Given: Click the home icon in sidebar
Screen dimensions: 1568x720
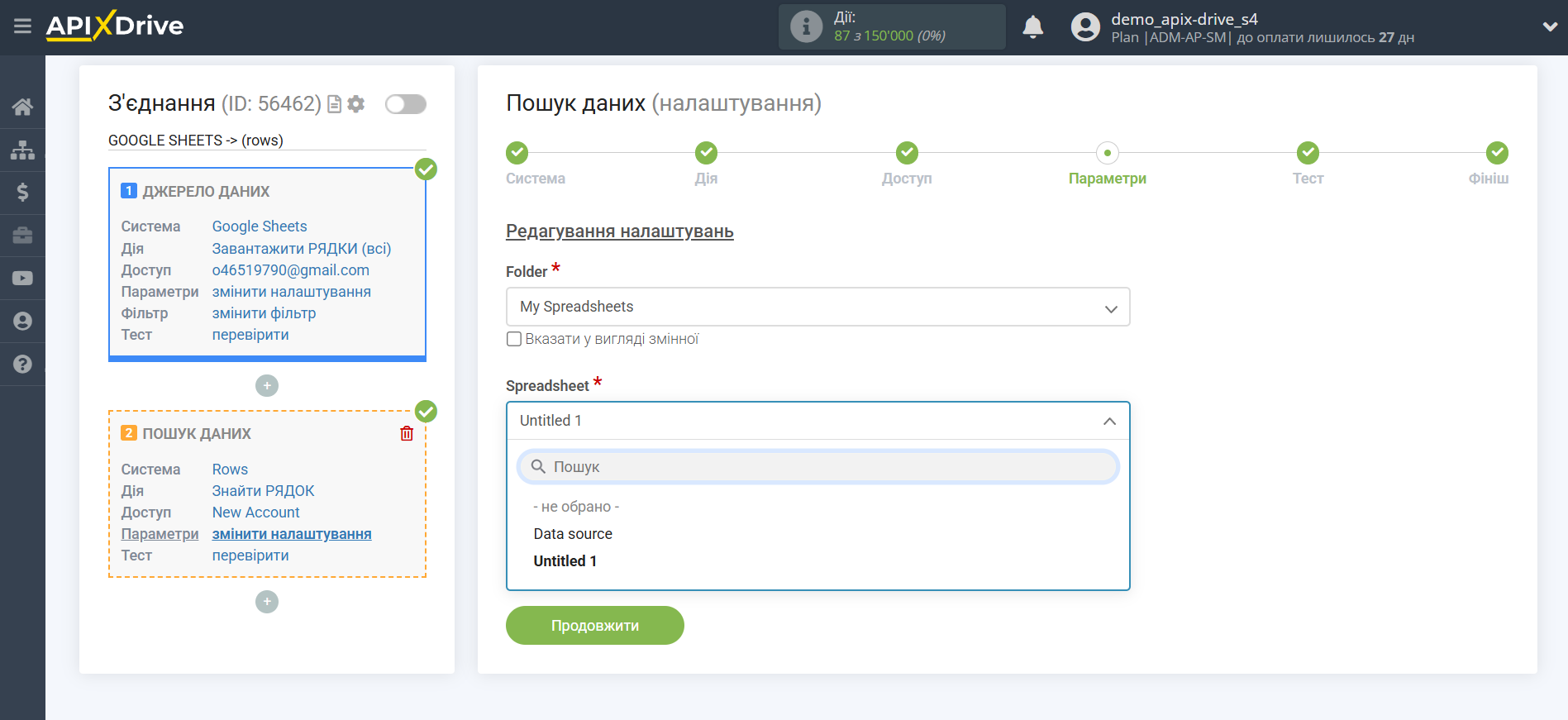Looking at the screenshot, I should 22,107.
